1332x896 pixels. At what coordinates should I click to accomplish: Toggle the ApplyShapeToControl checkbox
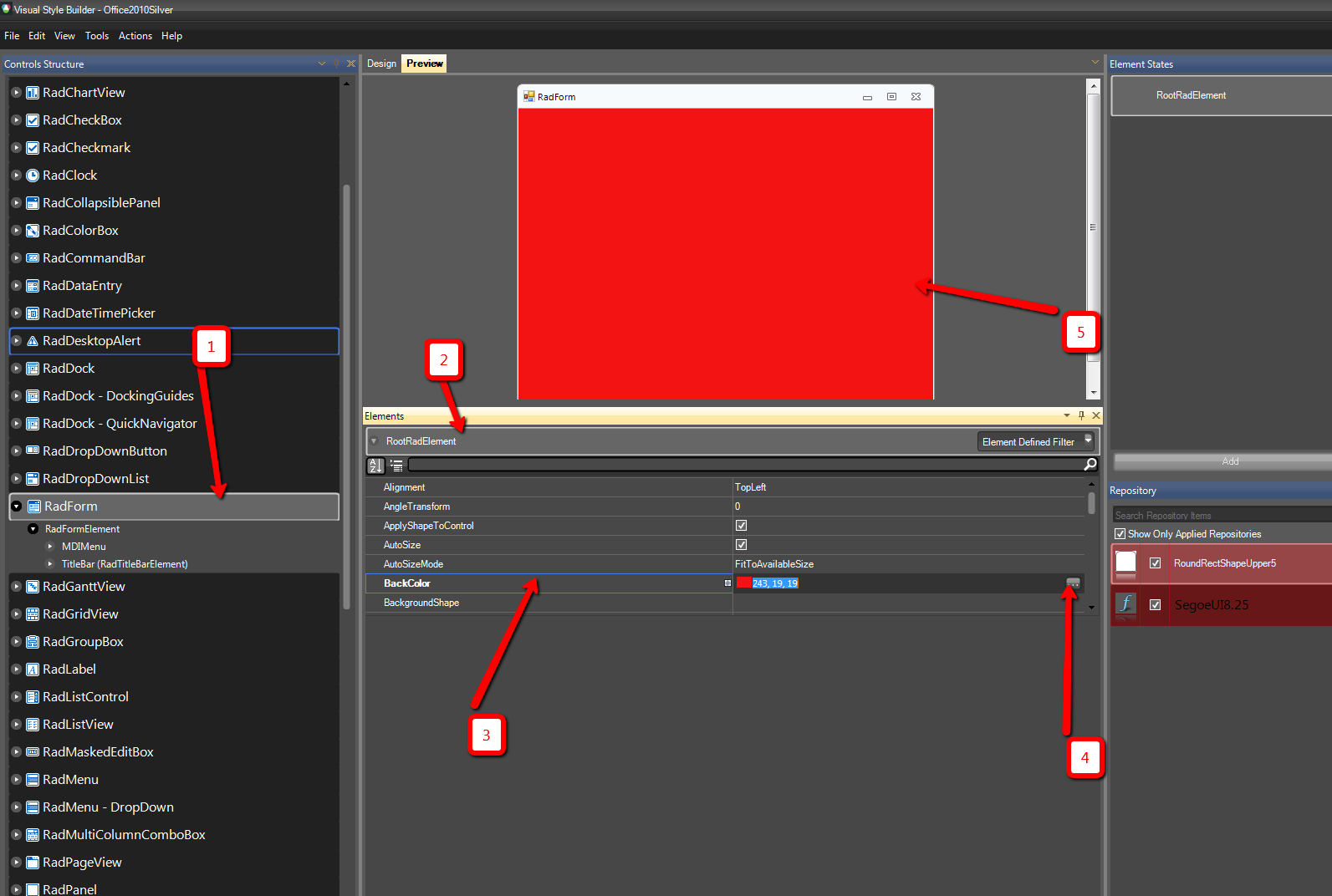point(741,526)
